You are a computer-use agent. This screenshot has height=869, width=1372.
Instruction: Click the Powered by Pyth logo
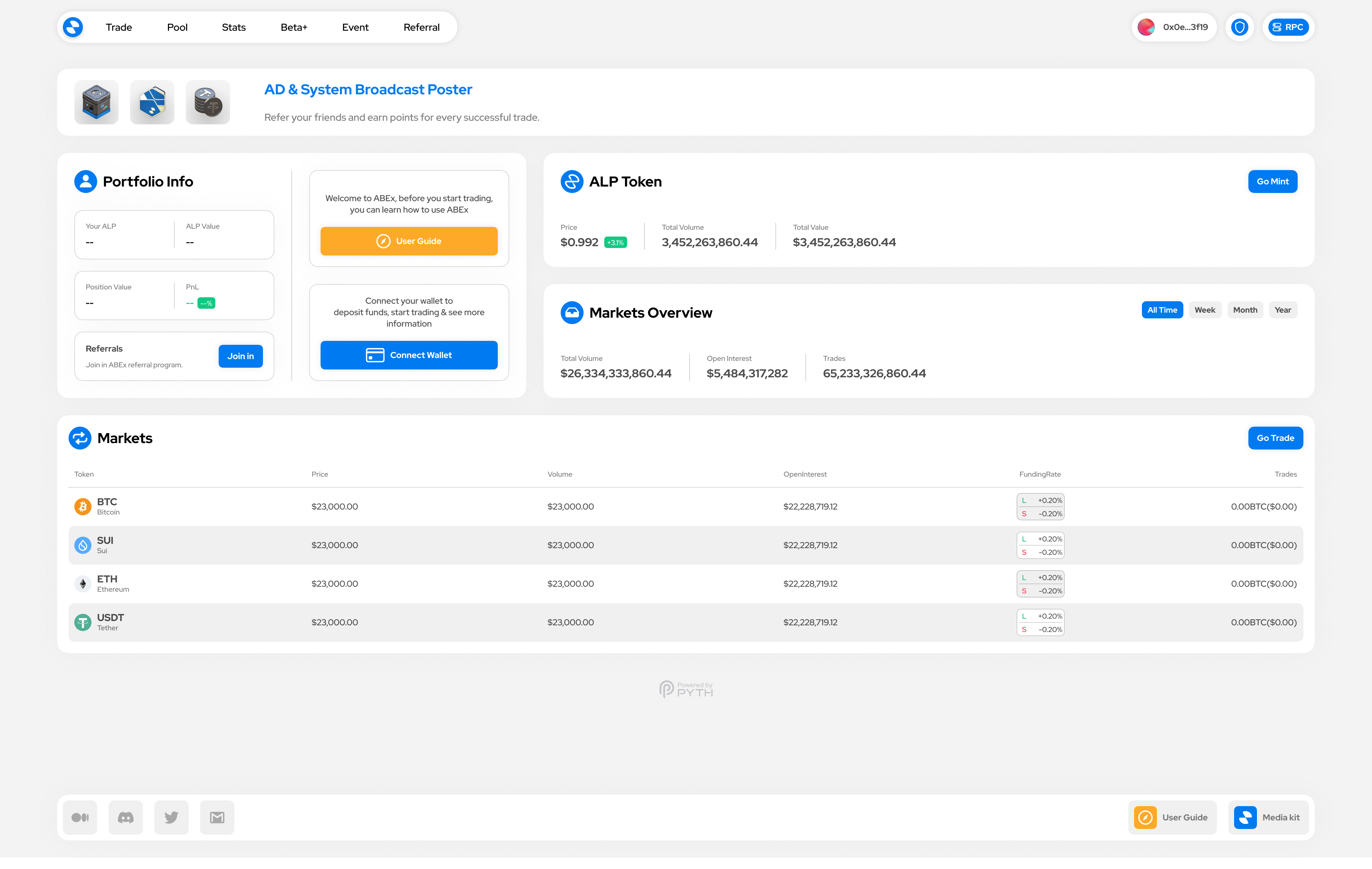click(686, 689)
